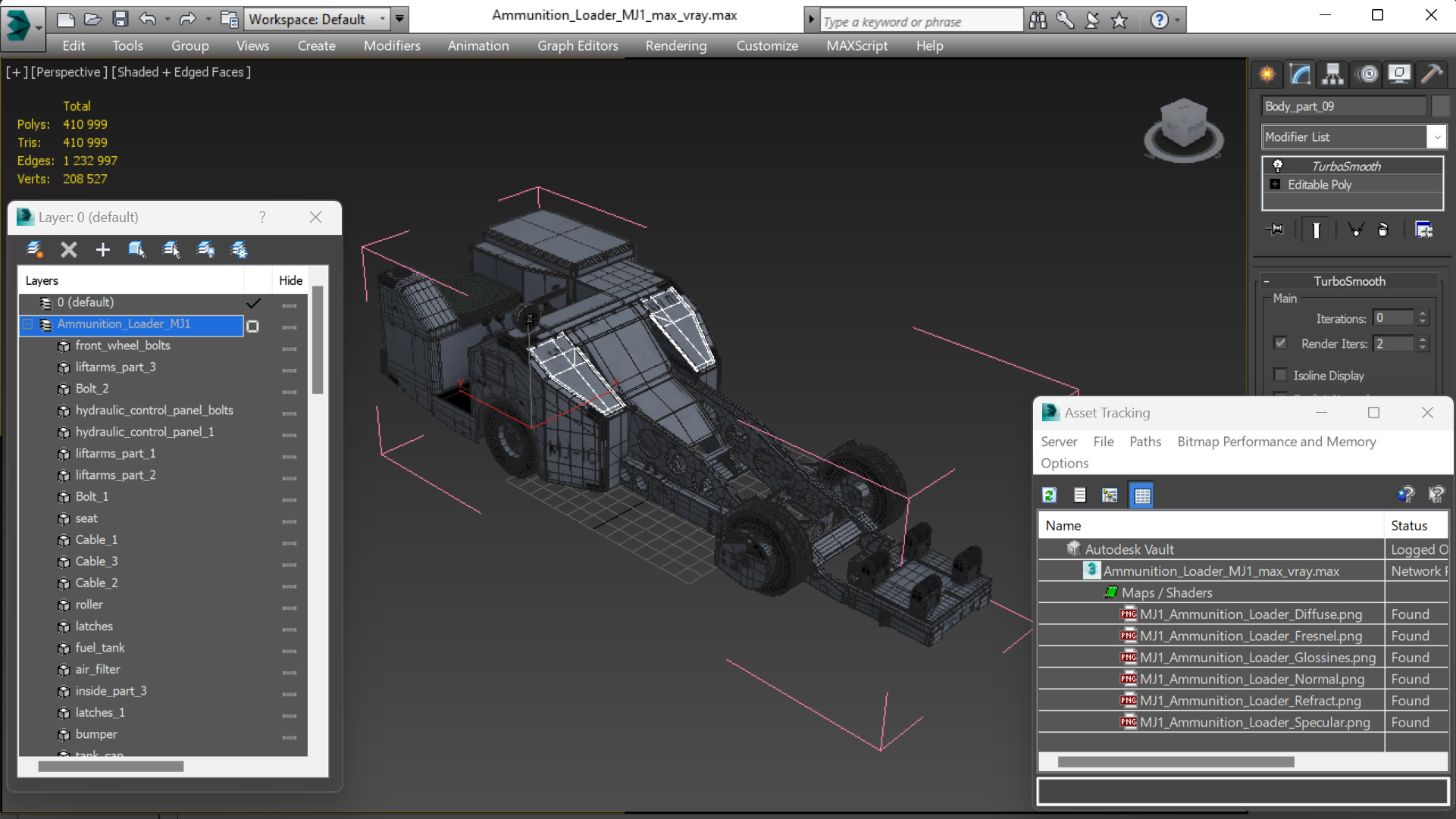
Task: Open Asset Tracking Paths menu
Action: (x=1144, y=442)
